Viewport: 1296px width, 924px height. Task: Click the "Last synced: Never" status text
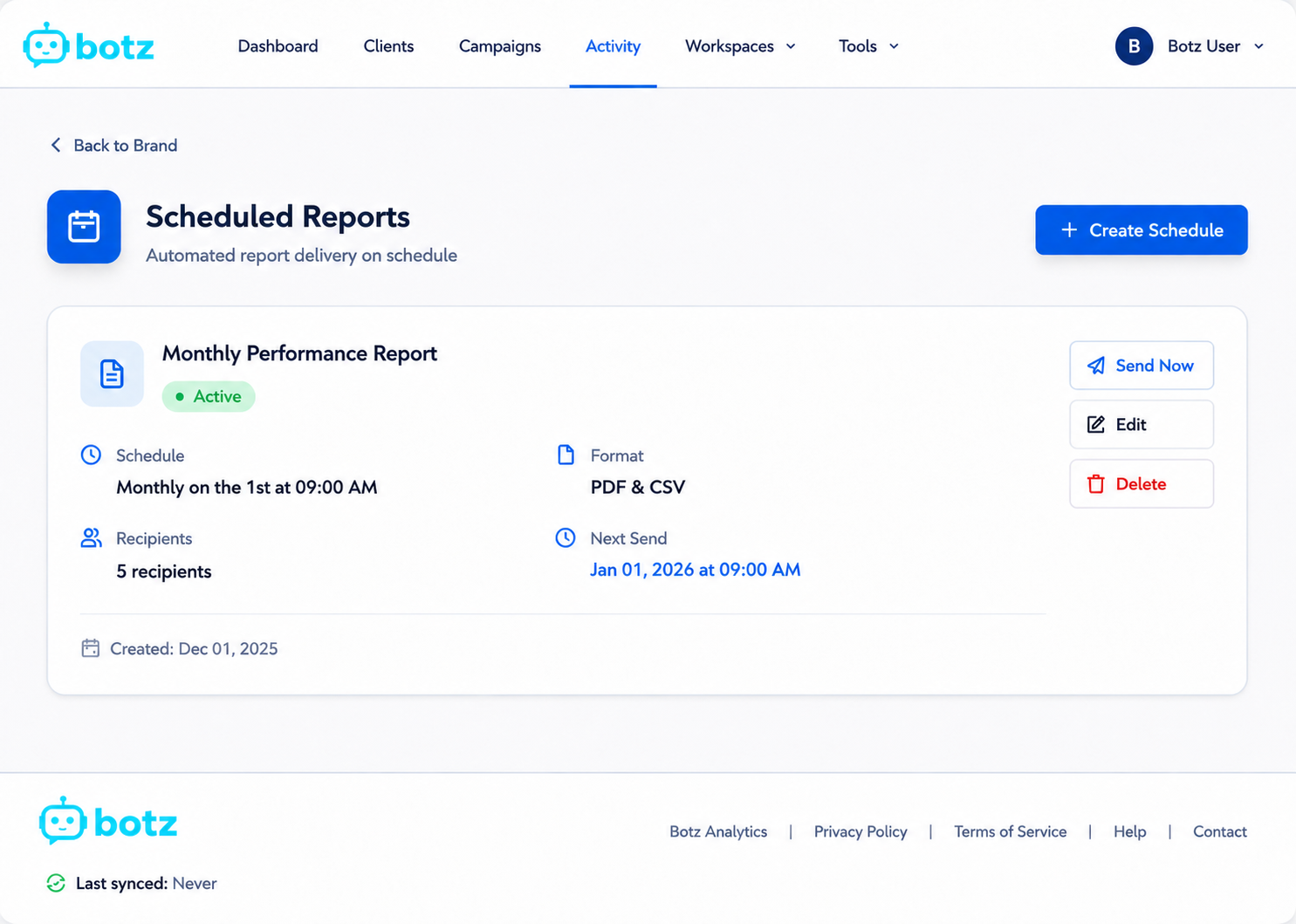146,883
